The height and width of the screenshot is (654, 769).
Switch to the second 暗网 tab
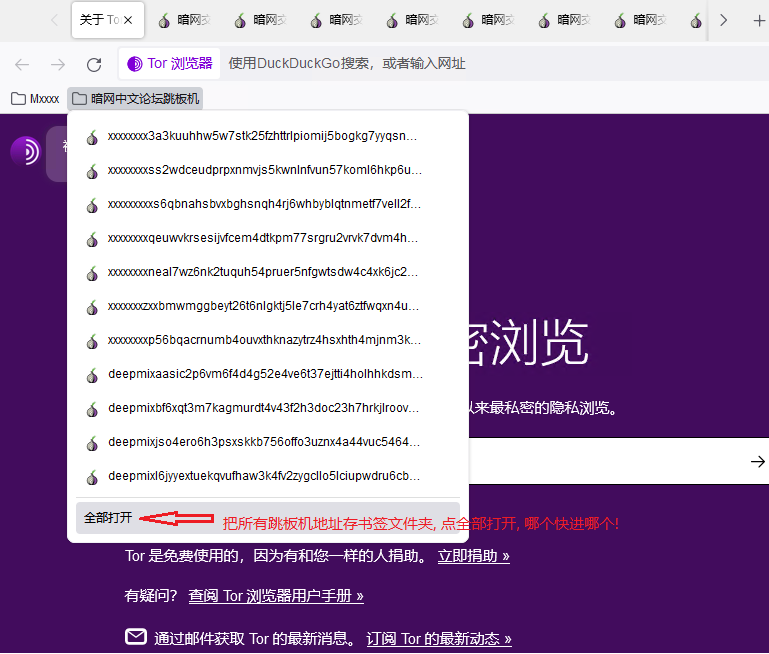(261, 20)
